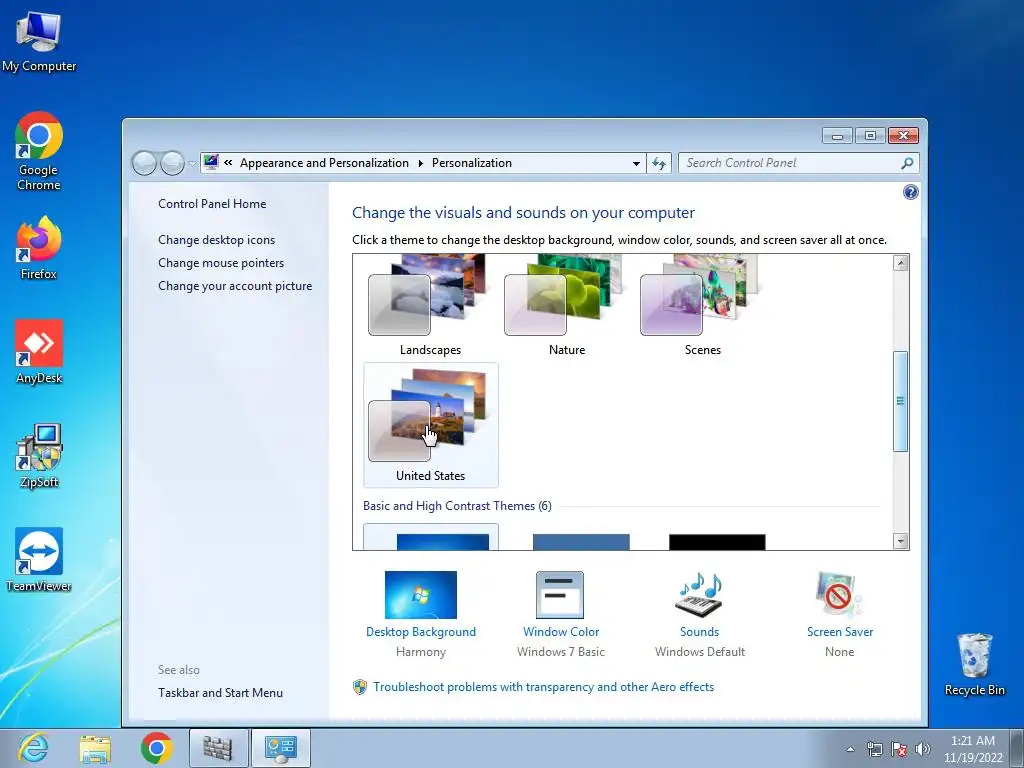Image resolution: width=1024 pixels, height=768 pixels.
Task: Click the network status tray icon
Action: 874,749
